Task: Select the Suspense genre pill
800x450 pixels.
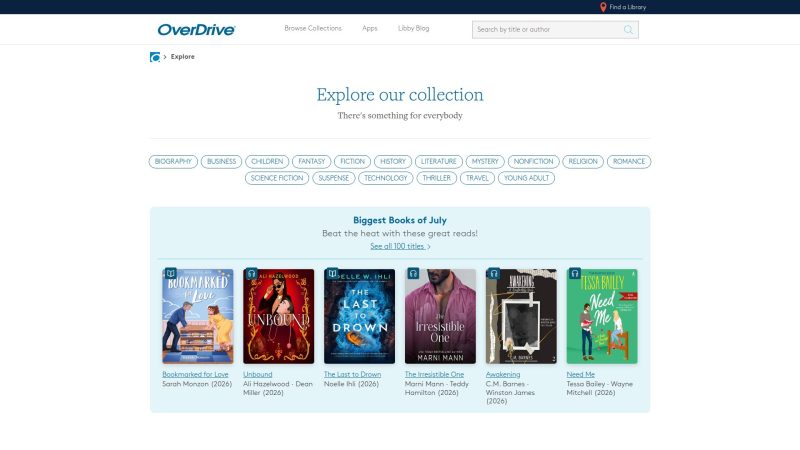Action: 334,178
